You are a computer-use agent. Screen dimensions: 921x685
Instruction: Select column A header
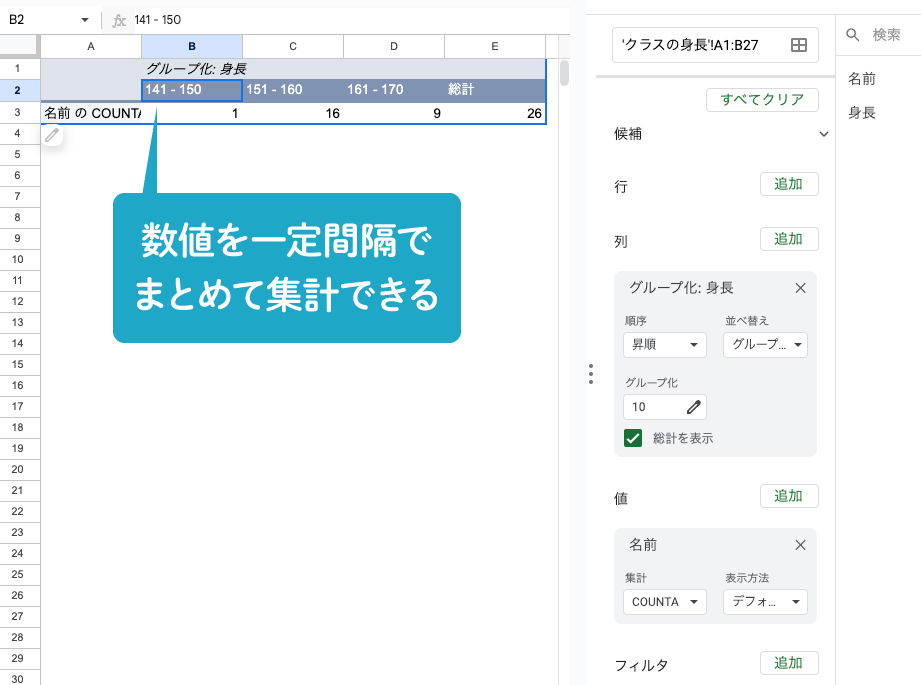point(91,46)
